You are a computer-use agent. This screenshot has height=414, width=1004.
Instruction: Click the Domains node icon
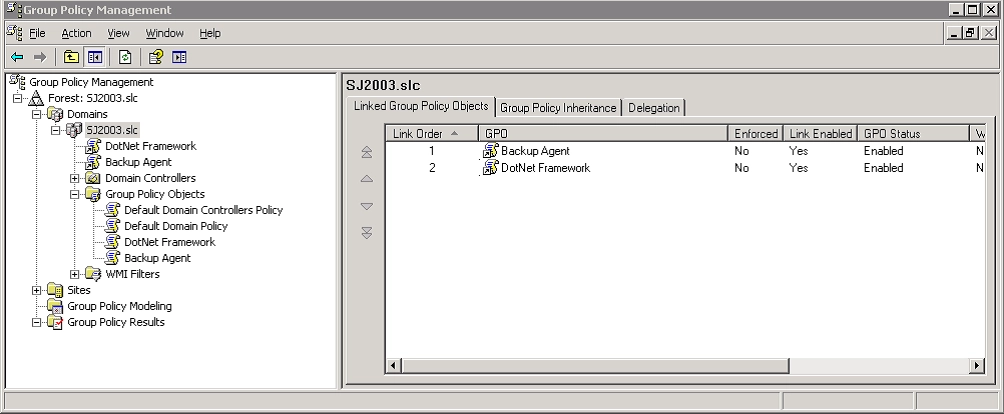tap(55, 114)
